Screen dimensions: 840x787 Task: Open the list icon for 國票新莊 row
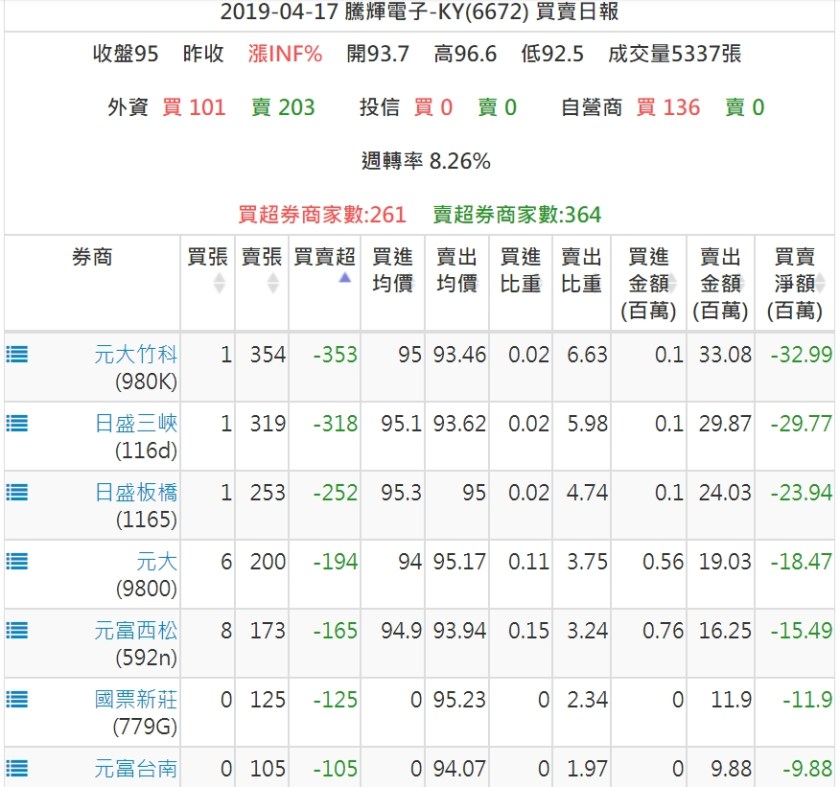pyautogui.click(x=17, y=699)
